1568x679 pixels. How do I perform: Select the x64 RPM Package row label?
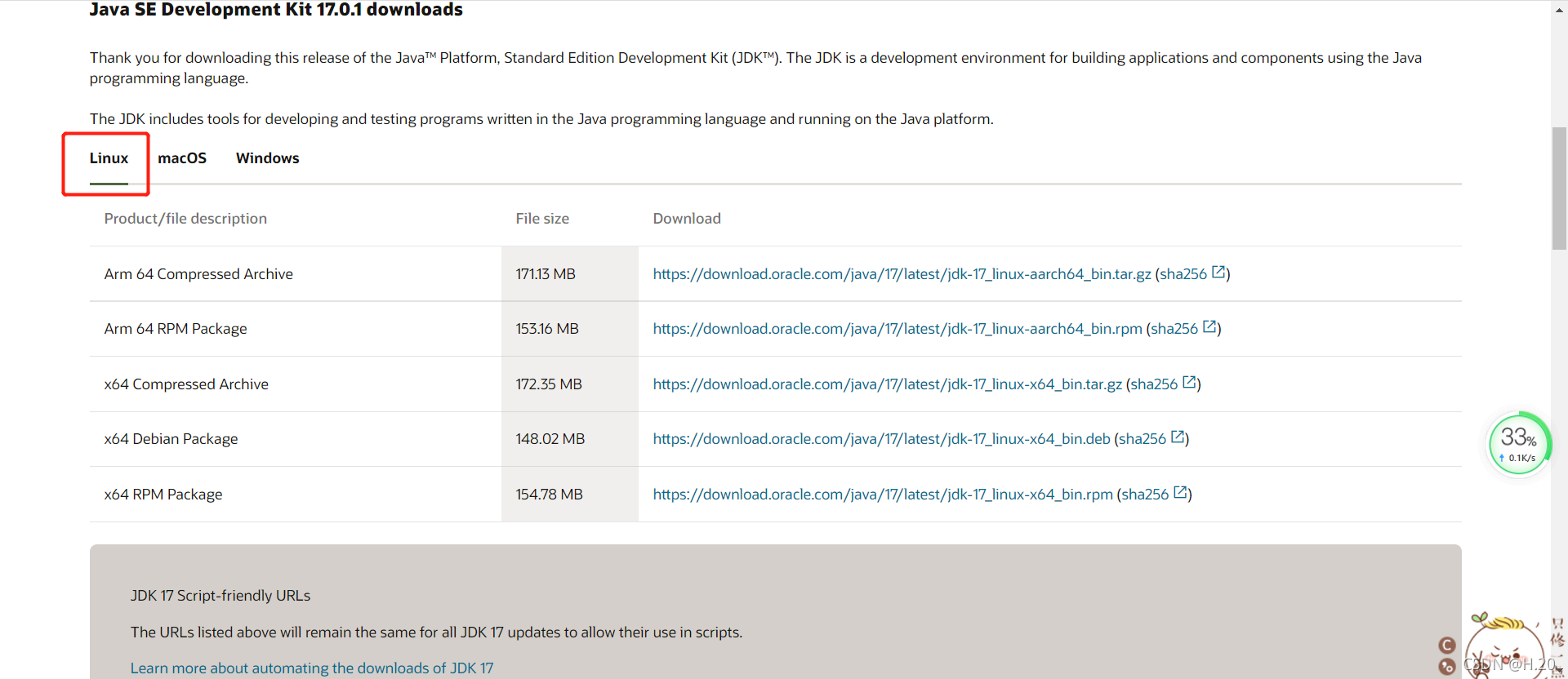[163, 495]
